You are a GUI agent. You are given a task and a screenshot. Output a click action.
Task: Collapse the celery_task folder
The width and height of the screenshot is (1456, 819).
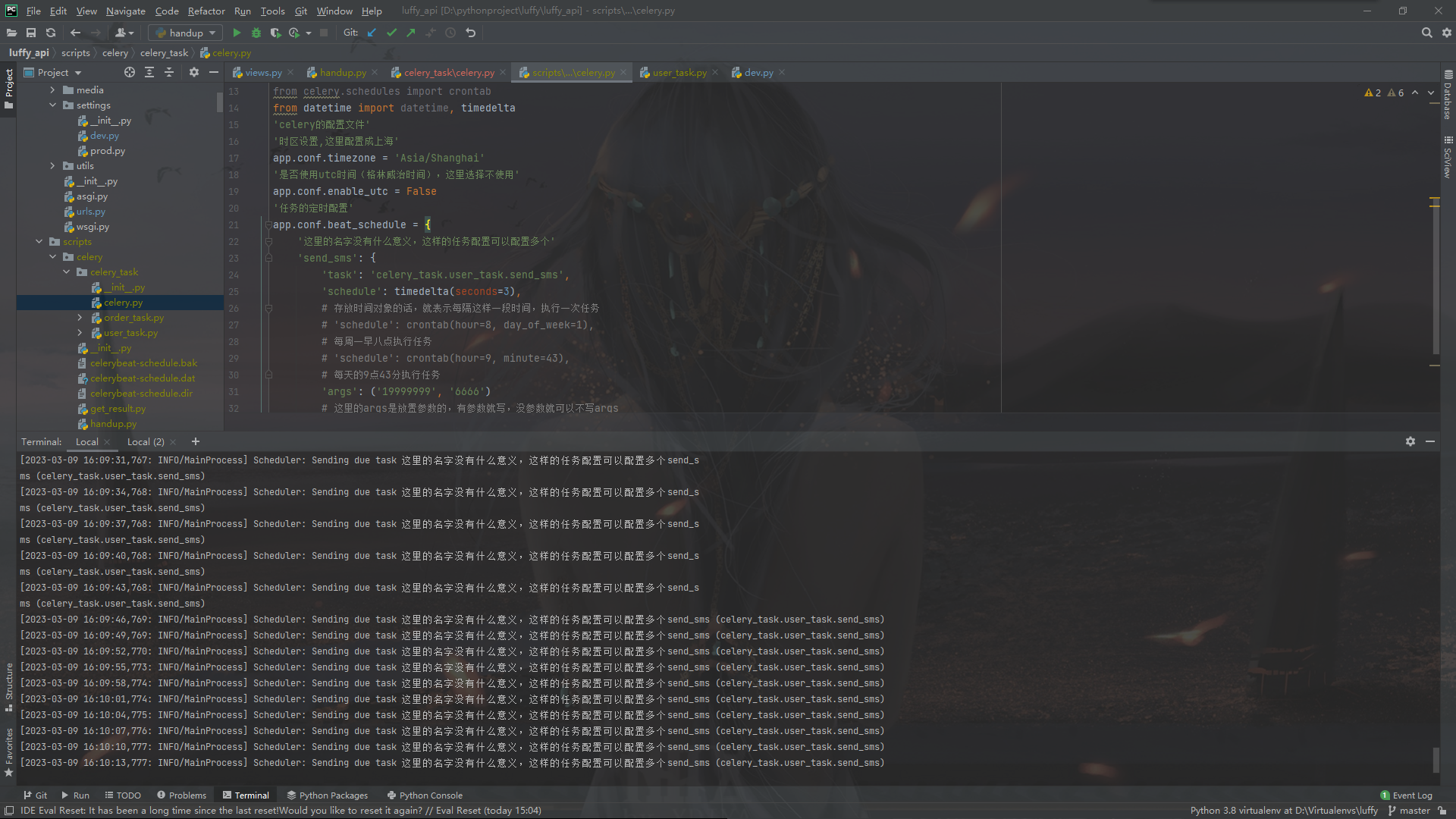66,271
